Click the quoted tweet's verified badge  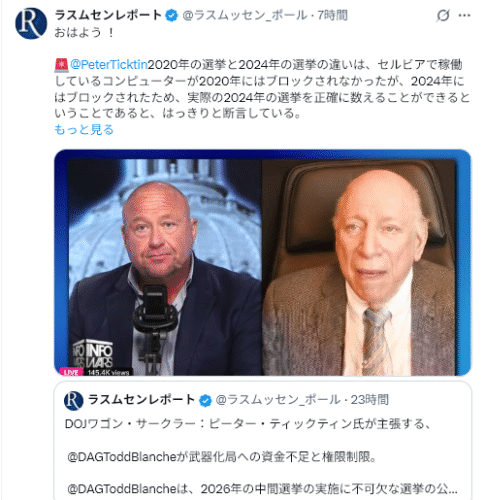tap(205, 400)
